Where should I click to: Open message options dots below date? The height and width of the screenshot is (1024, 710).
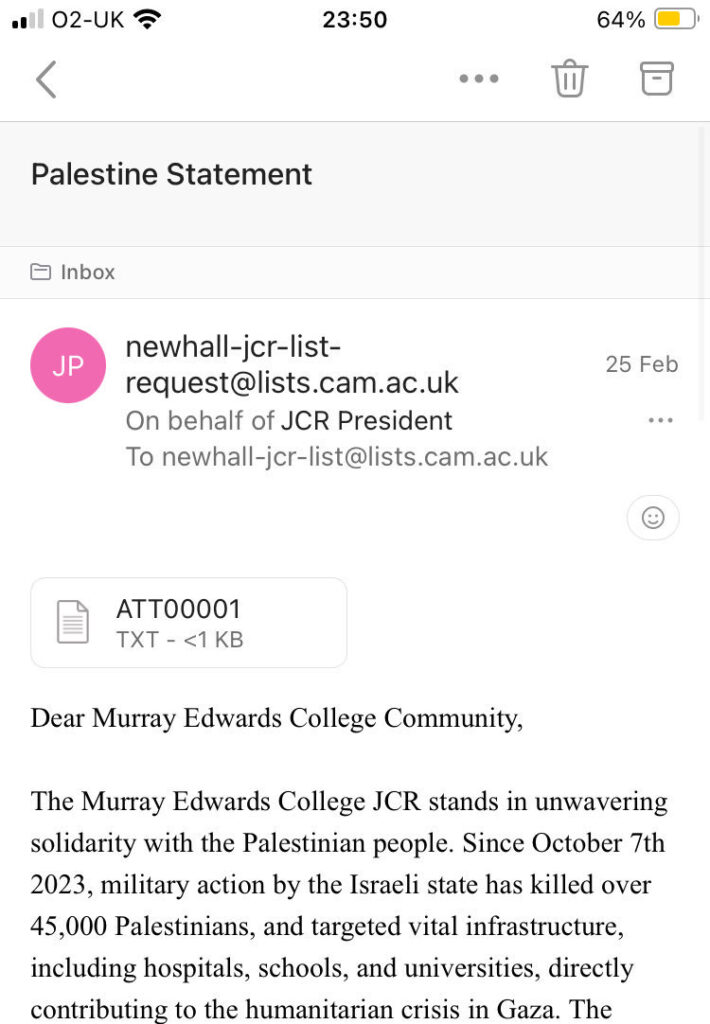(660, 421)
